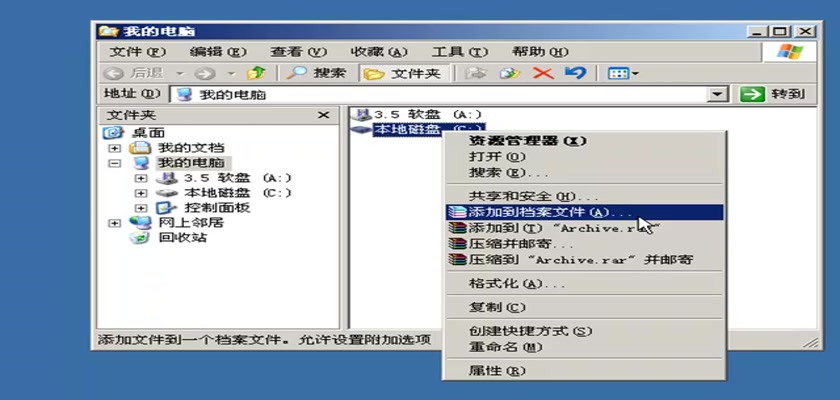The height and width of the screenshot is (400, 840).
Task: Click the 我的文档 folder icon in tree
Action: pos(140,148)
